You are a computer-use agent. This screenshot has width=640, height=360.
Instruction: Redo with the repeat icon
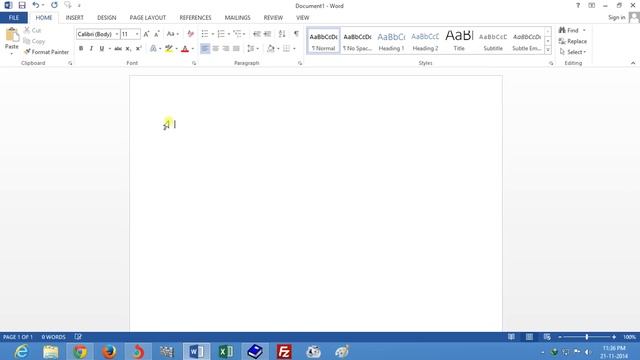tap(54, 5)
